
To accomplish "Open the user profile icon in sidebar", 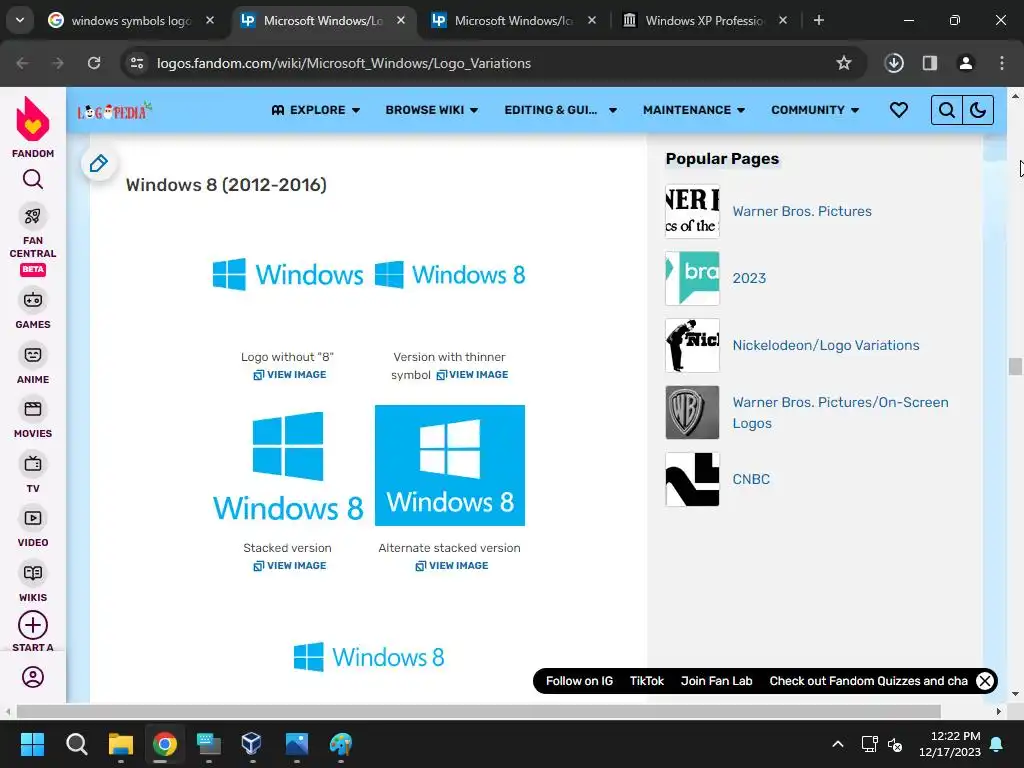I will [33, 677].
